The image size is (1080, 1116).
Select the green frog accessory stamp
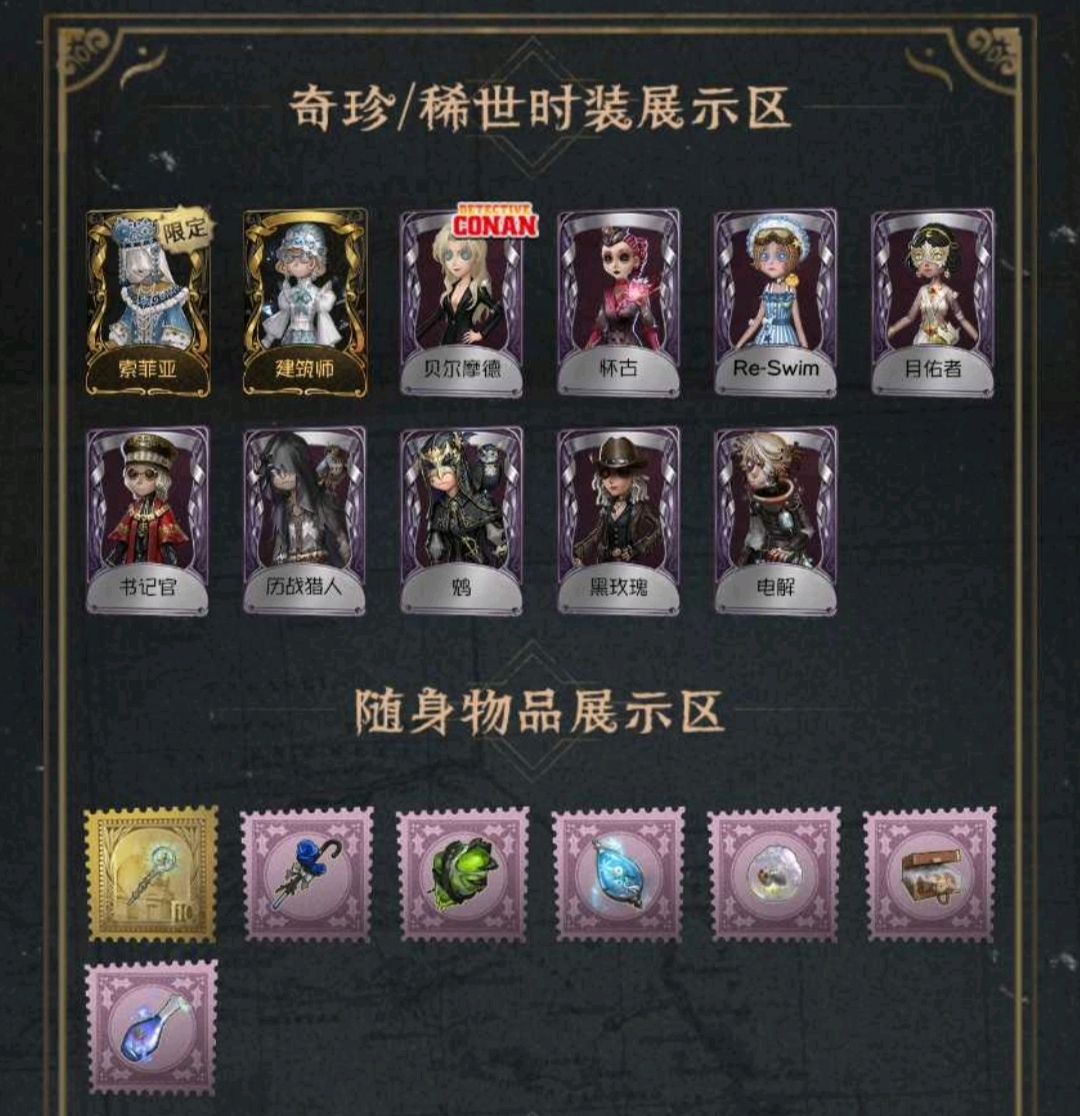463,874
